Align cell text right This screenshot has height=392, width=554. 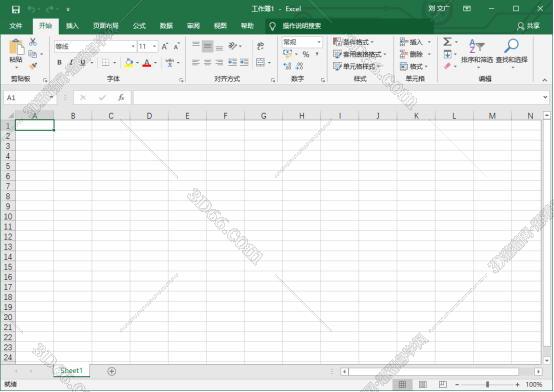point(219,63)
